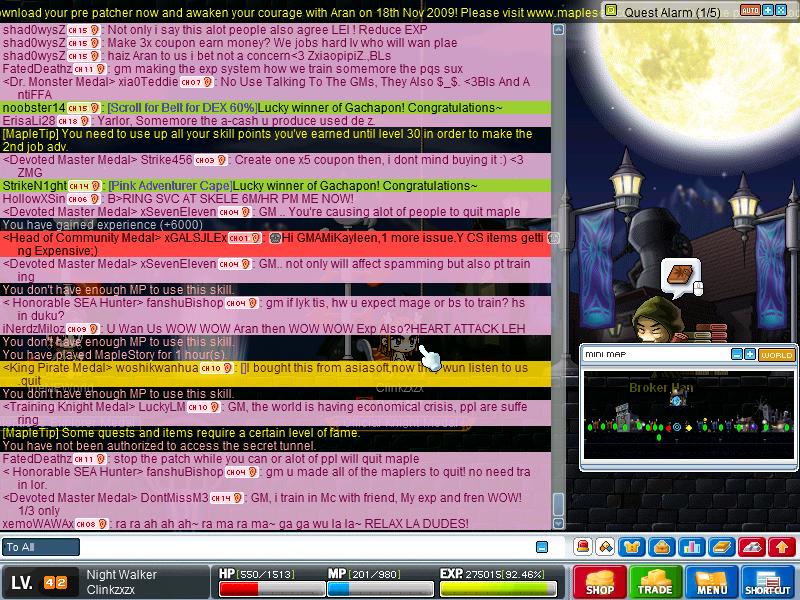Open the red siren report icon
This screenshot has height=600, width=800.
583,547
